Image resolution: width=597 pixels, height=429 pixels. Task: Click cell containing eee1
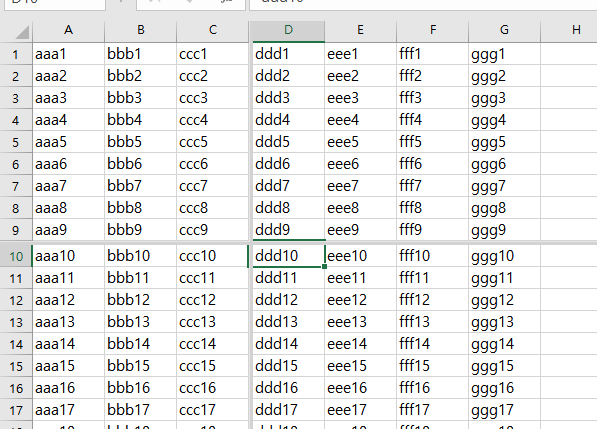361,54
